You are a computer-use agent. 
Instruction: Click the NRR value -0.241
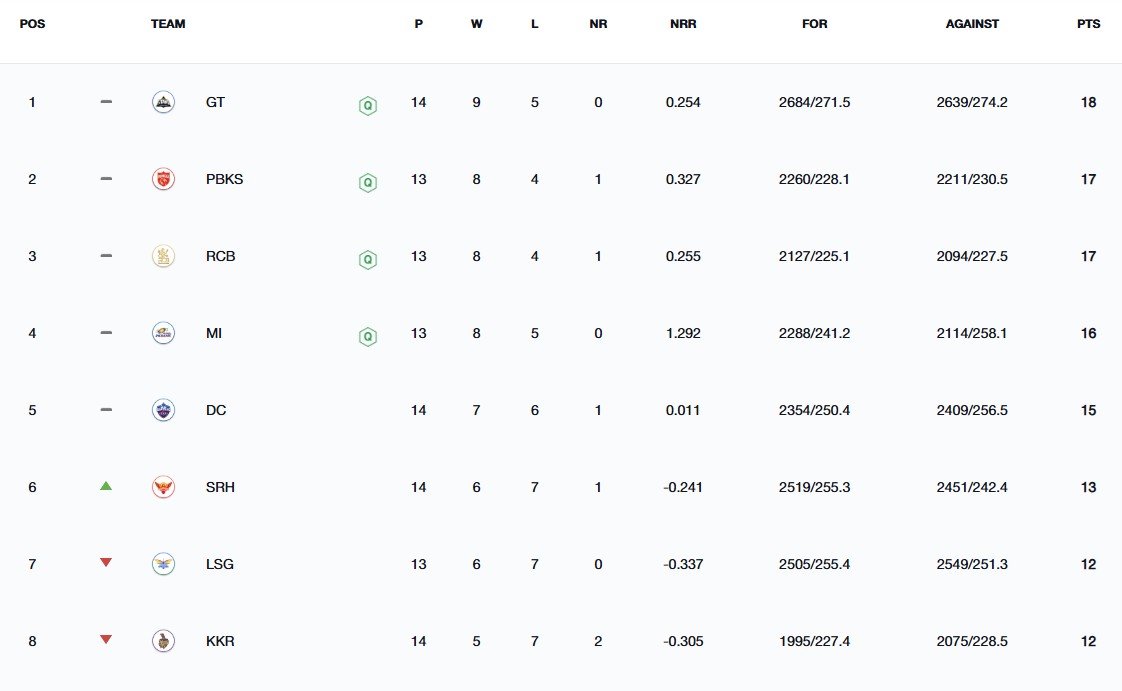click(x=683, y=487)
